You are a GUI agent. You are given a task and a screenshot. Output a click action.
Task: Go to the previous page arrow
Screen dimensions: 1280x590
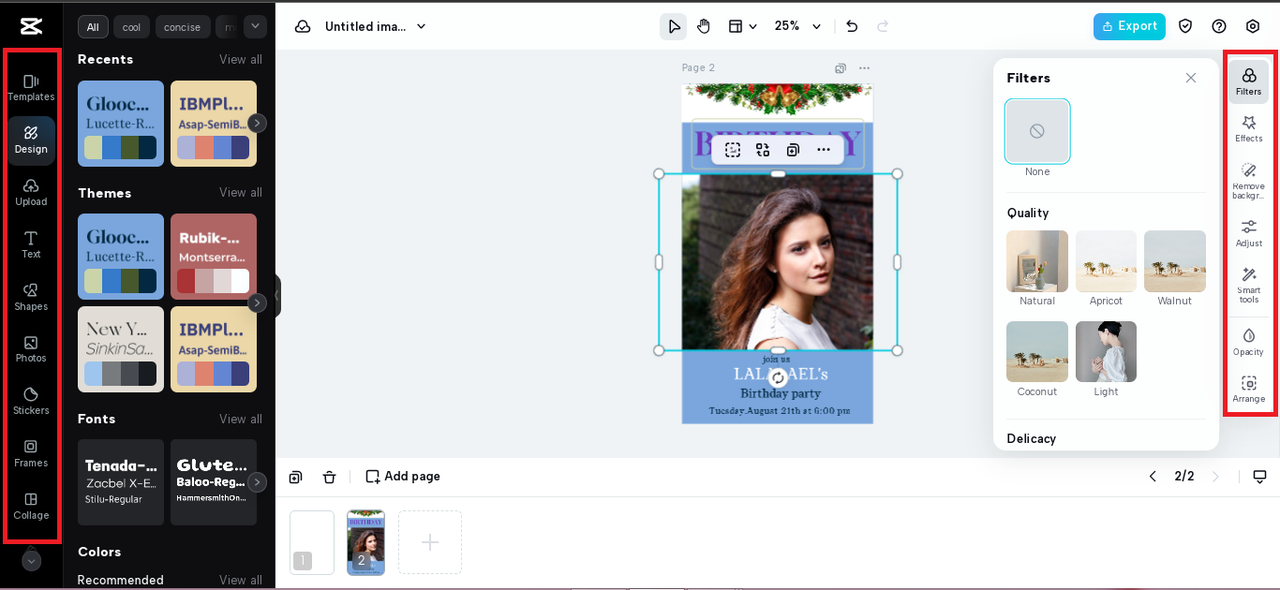(1152, 477)
